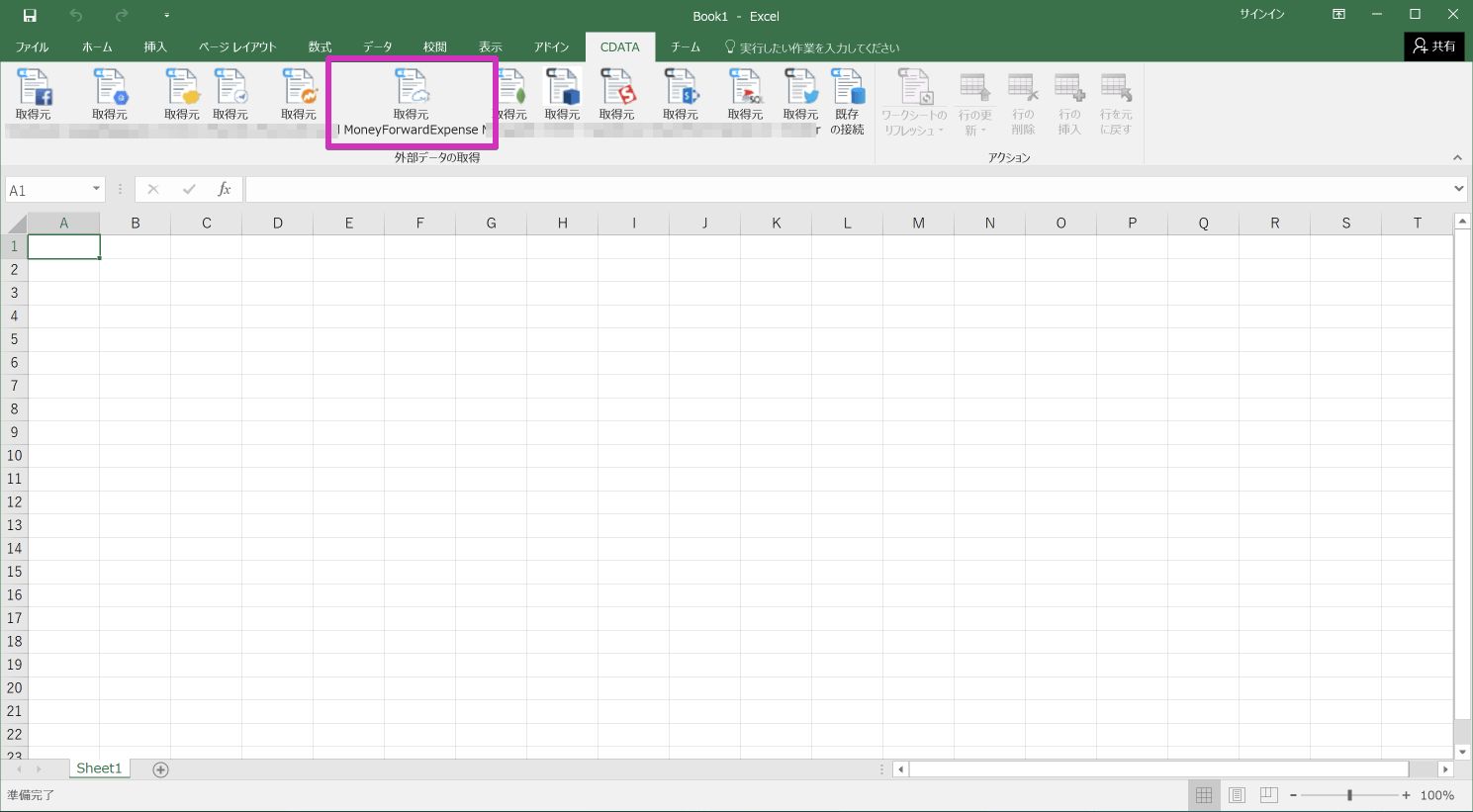Zoom in with the plus button

[1406, 795]
